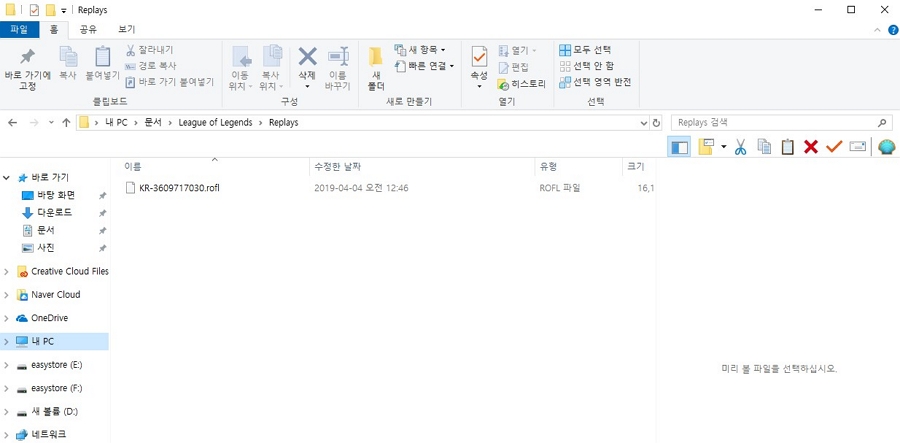Open address bar history dropdown
This screenshot has width=900, height=443.
point(643,122)
